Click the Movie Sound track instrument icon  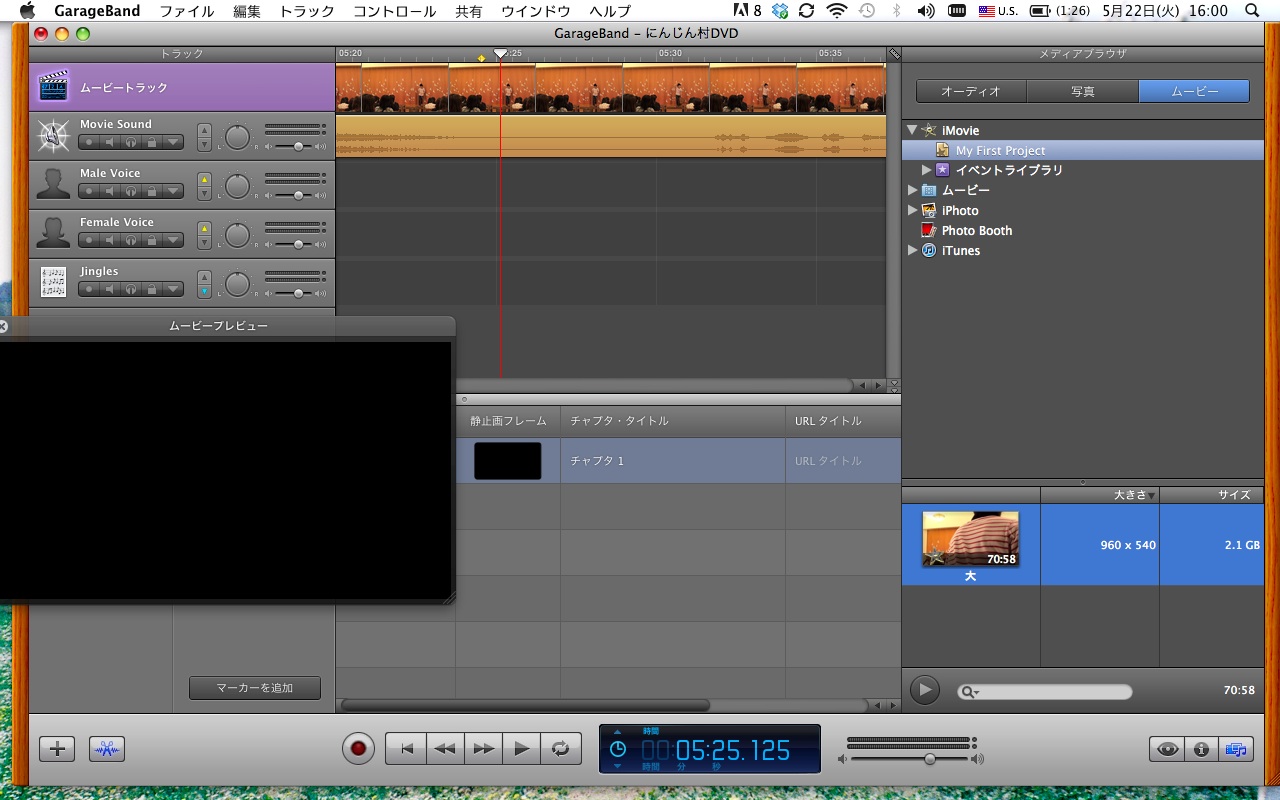point(53,136)
